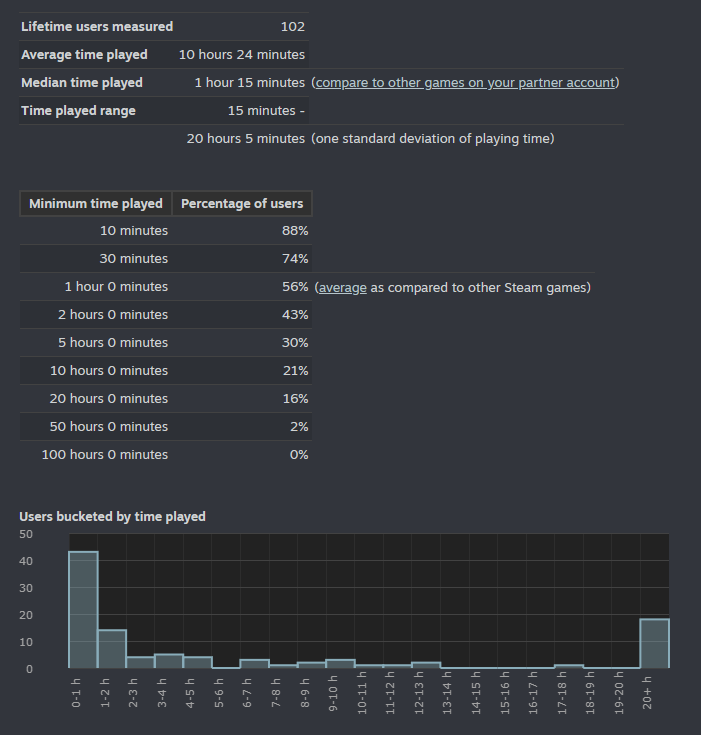Screen dimensions: 701x735
Task: Click the Percentage of users column header
Action: (242, 203)
